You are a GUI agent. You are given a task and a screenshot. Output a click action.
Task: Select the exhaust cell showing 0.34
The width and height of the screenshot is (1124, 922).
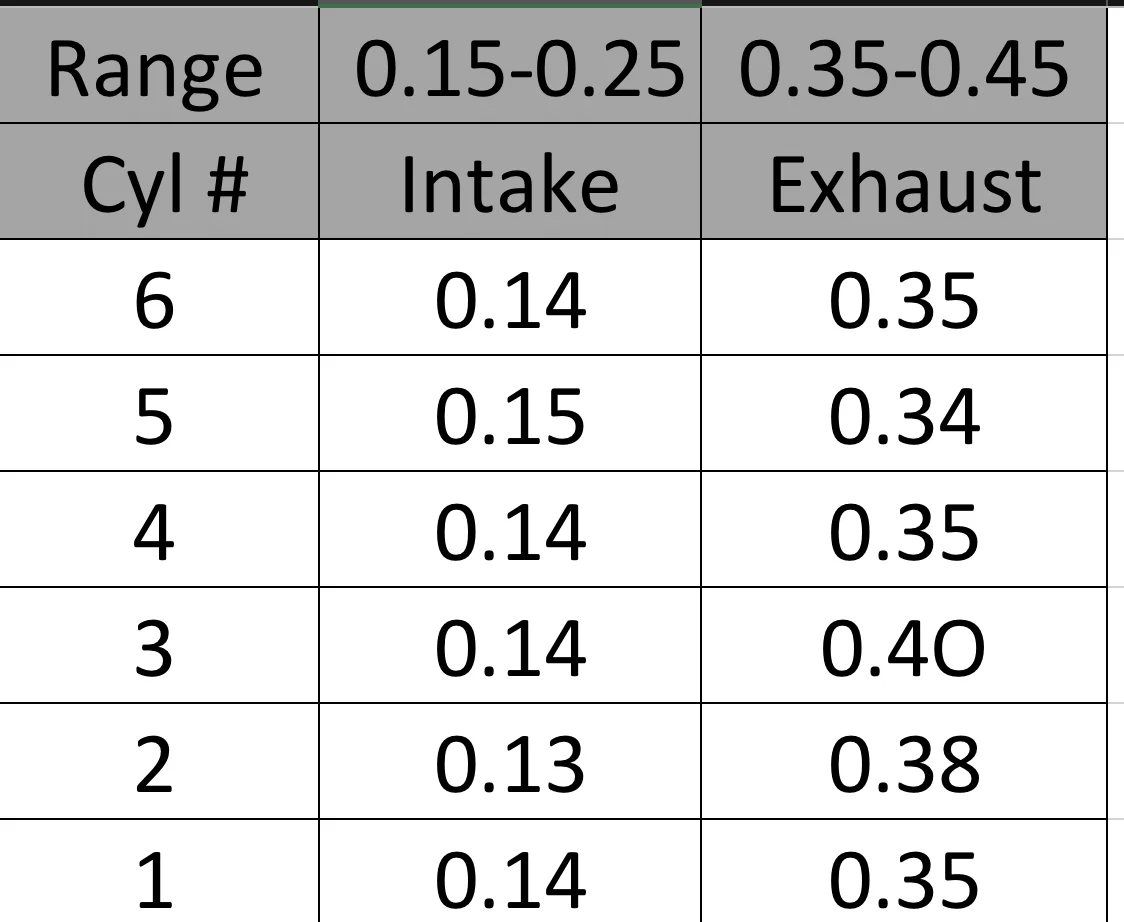click(x=904, y=414)
